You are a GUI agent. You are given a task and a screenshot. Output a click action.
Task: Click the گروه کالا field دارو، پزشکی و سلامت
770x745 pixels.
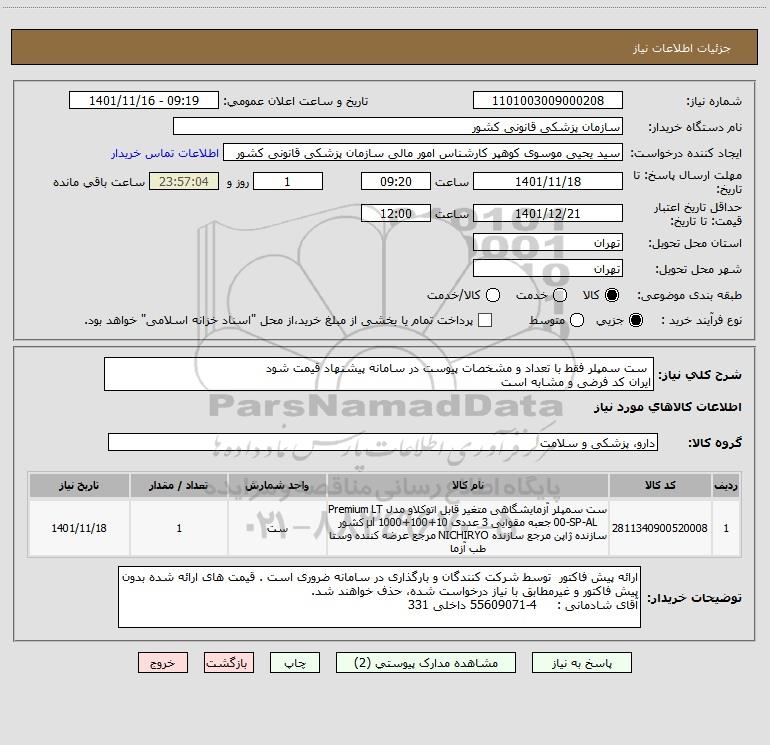[383, 442]
